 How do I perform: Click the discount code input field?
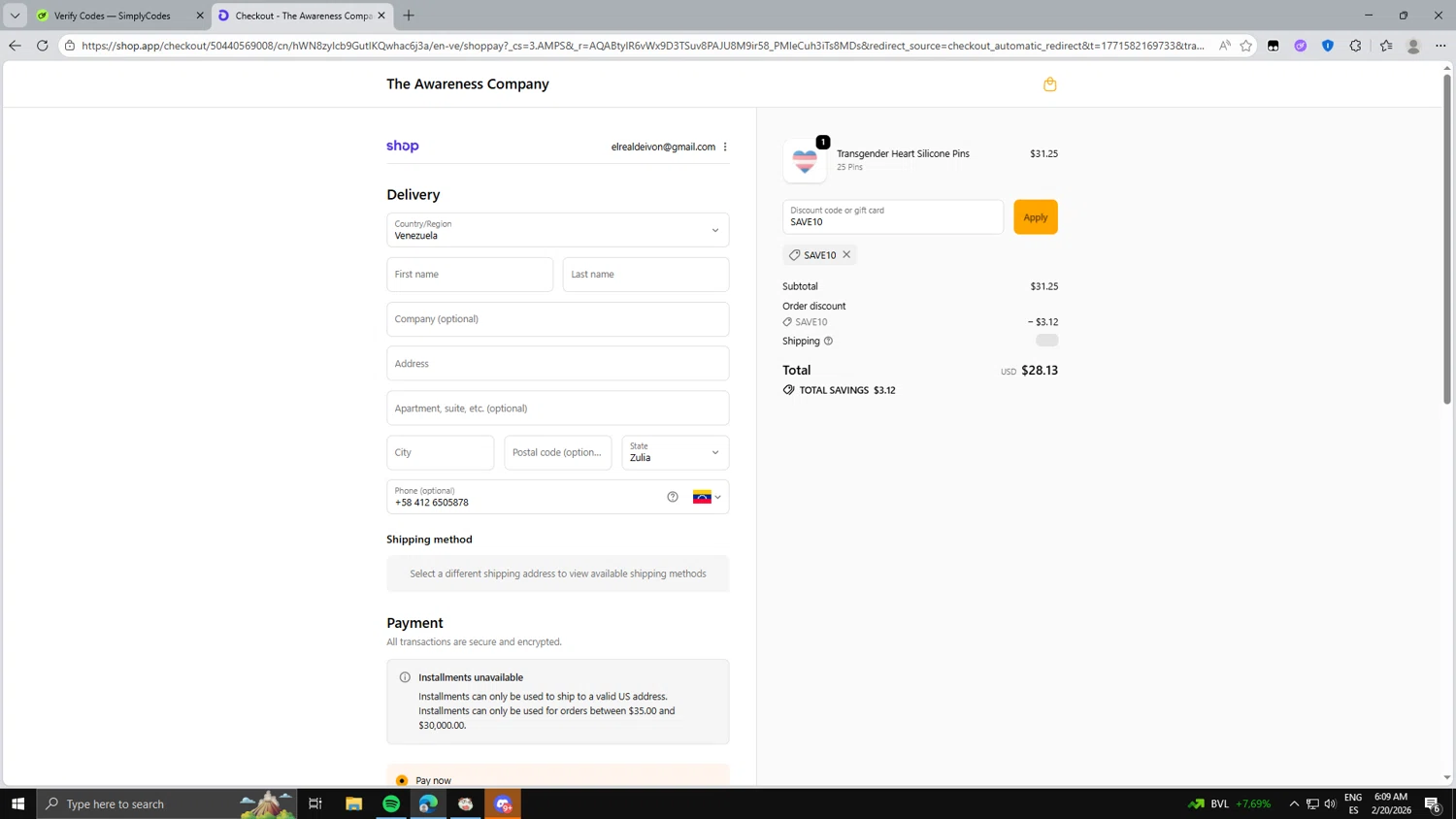[x=892, y=217]
